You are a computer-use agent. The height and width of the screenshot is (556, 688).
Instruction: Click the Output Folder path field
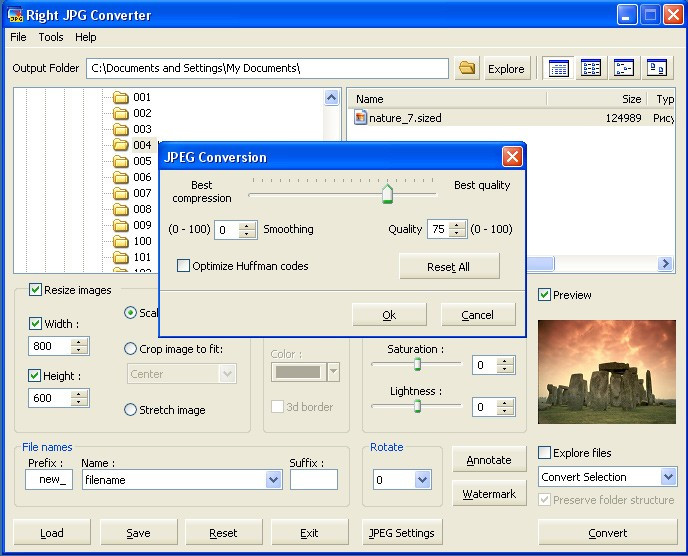pos(267,68)
